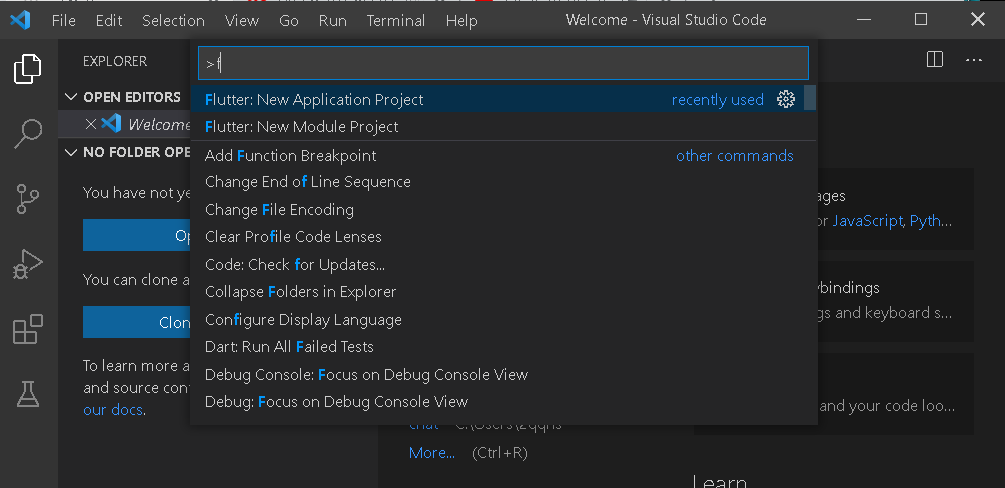Open the Source Control view
The width and height of the screenshot is (1005, 488).
[x=28, y=199]
